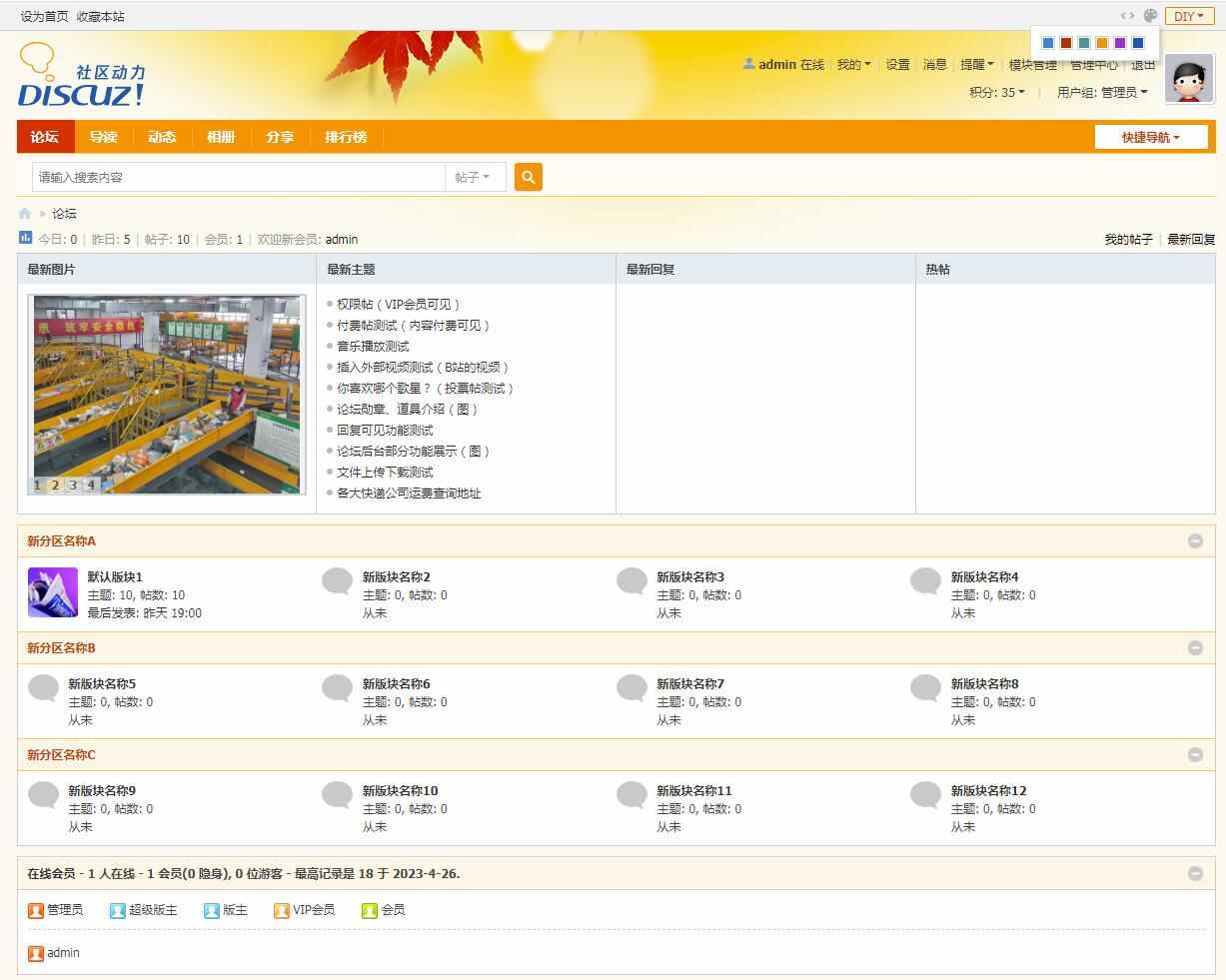1226x980 pixels.
Task: Click the 新版块名称12 speech bubble icon
Action: pyautogui.click(x=926, y=795)
